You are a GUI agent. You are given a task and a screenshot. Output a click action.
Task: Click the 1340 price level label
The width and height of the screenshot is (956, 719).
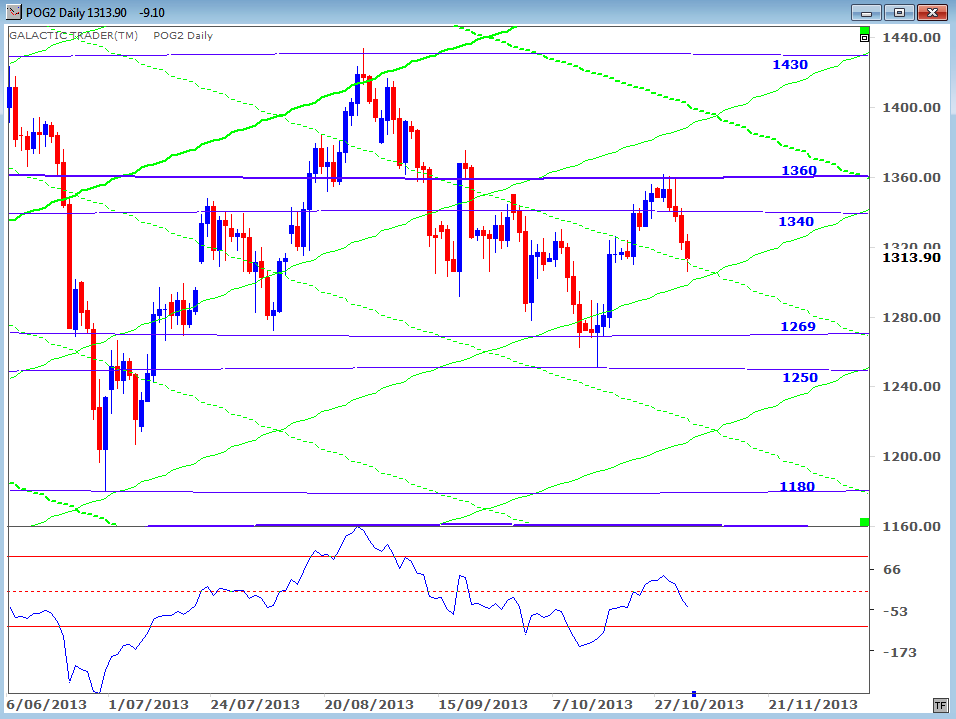(796, 221)
